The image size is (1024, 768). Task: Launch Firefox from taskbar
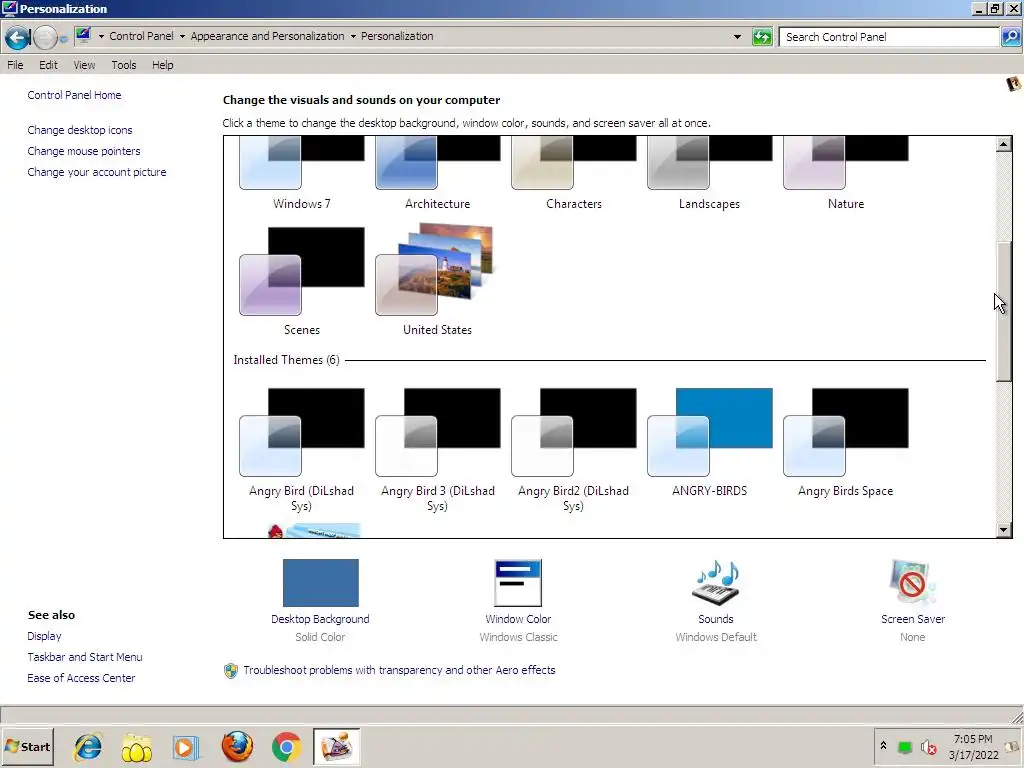(x=237, y=747)
